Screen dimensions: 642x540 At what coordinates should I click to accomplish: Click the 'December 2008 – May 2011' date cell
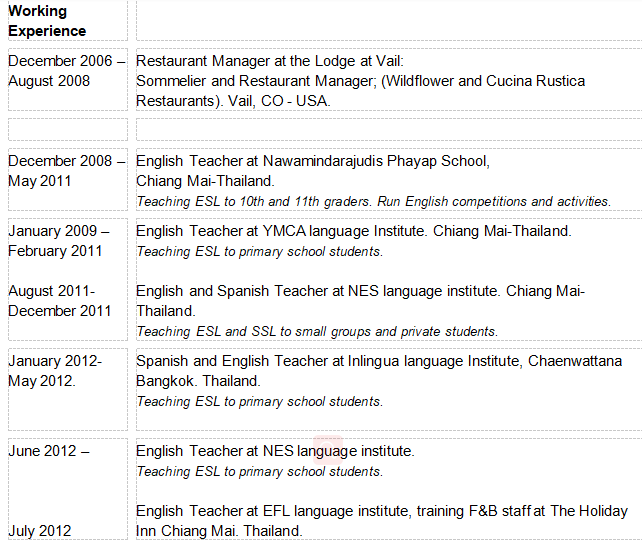[x=67, y=171]
